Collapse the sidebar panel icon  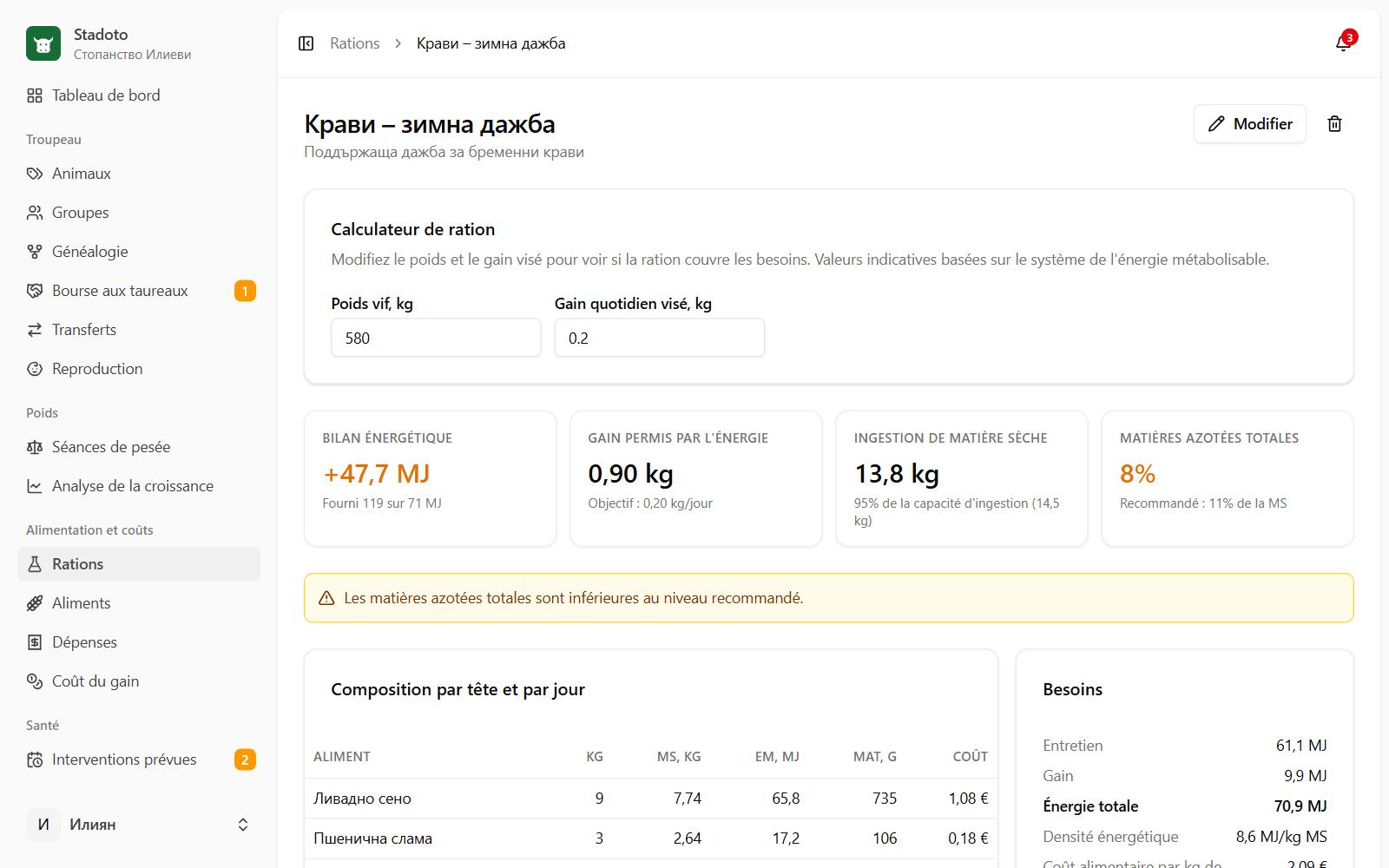306,43
